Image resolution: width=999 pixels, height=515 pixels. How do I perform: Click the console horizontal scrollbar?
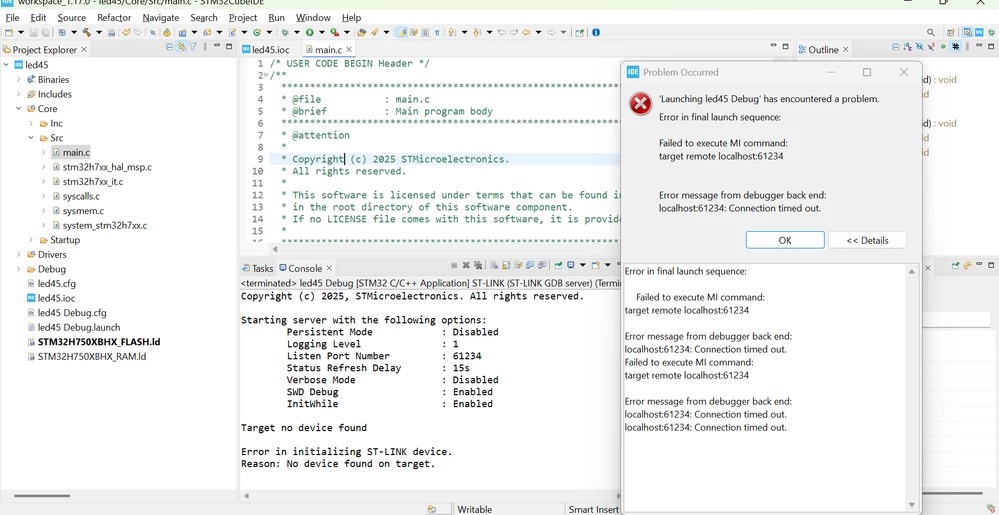pos(430,496)
